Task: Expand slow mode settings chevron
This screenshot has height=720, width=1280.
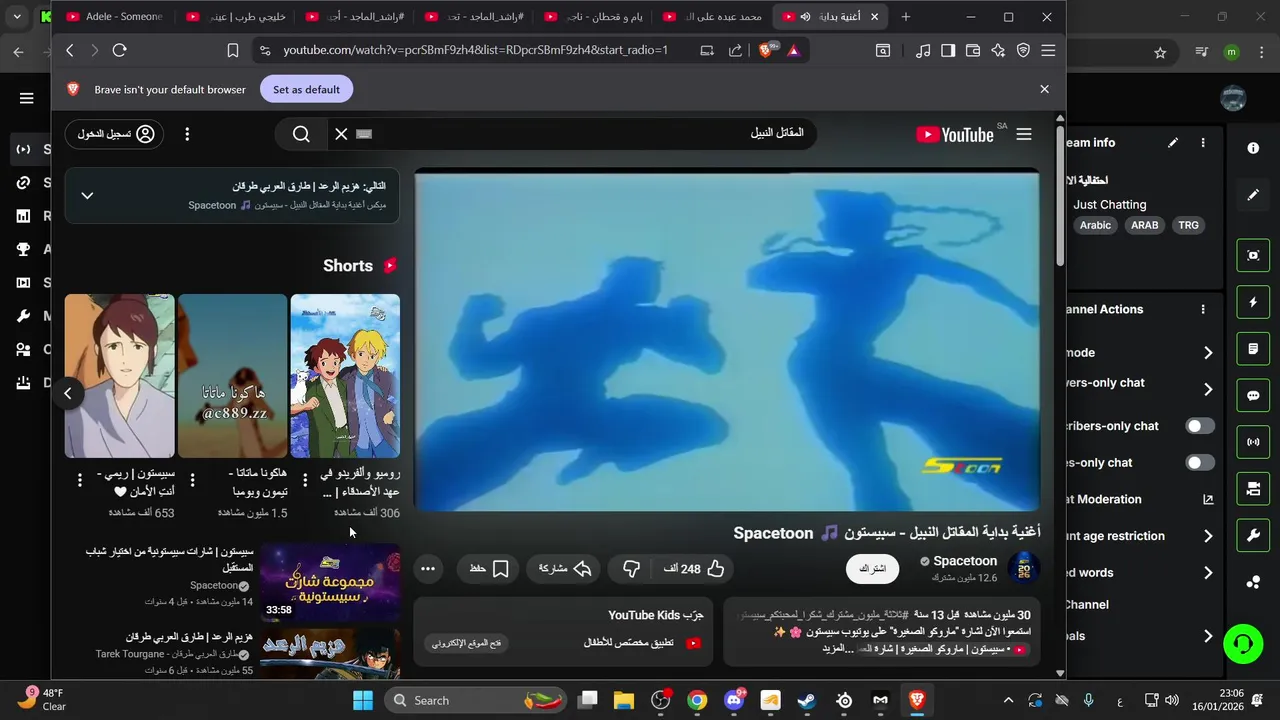Action: pos(1208,353)
